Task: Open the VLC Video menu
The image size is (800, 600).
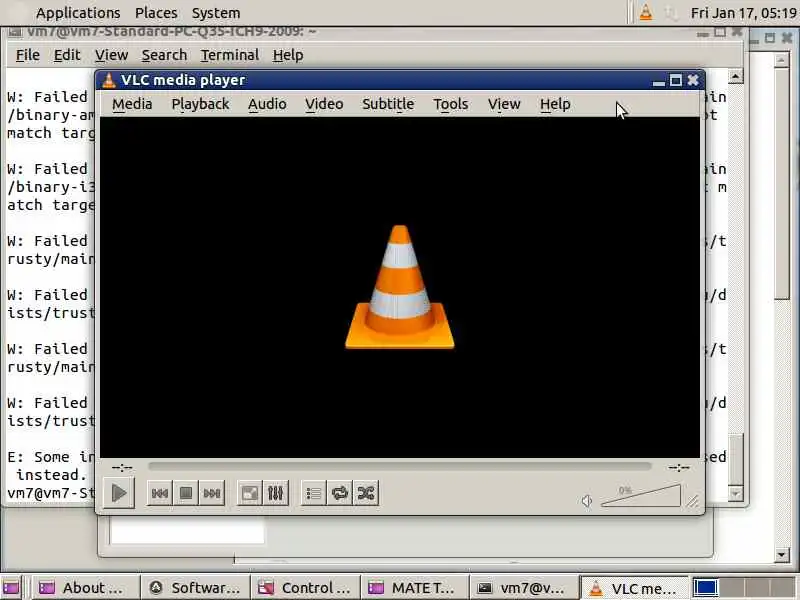Action: coord(324,104)
